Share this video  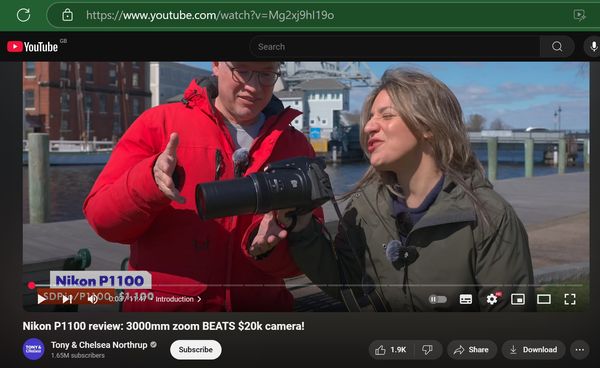click(471, 350)
